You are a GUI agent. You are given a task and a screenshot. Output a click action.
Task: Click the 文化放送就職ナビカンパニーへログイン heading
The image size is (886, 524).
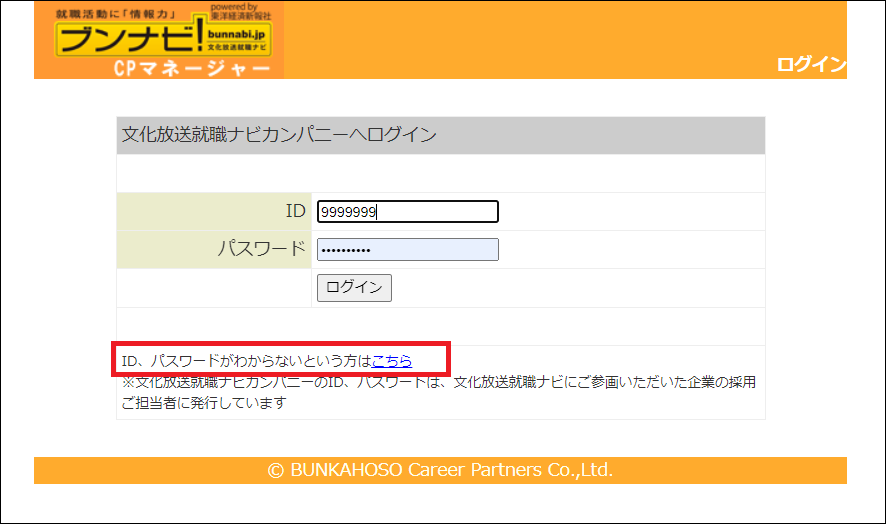coord(279,135)
